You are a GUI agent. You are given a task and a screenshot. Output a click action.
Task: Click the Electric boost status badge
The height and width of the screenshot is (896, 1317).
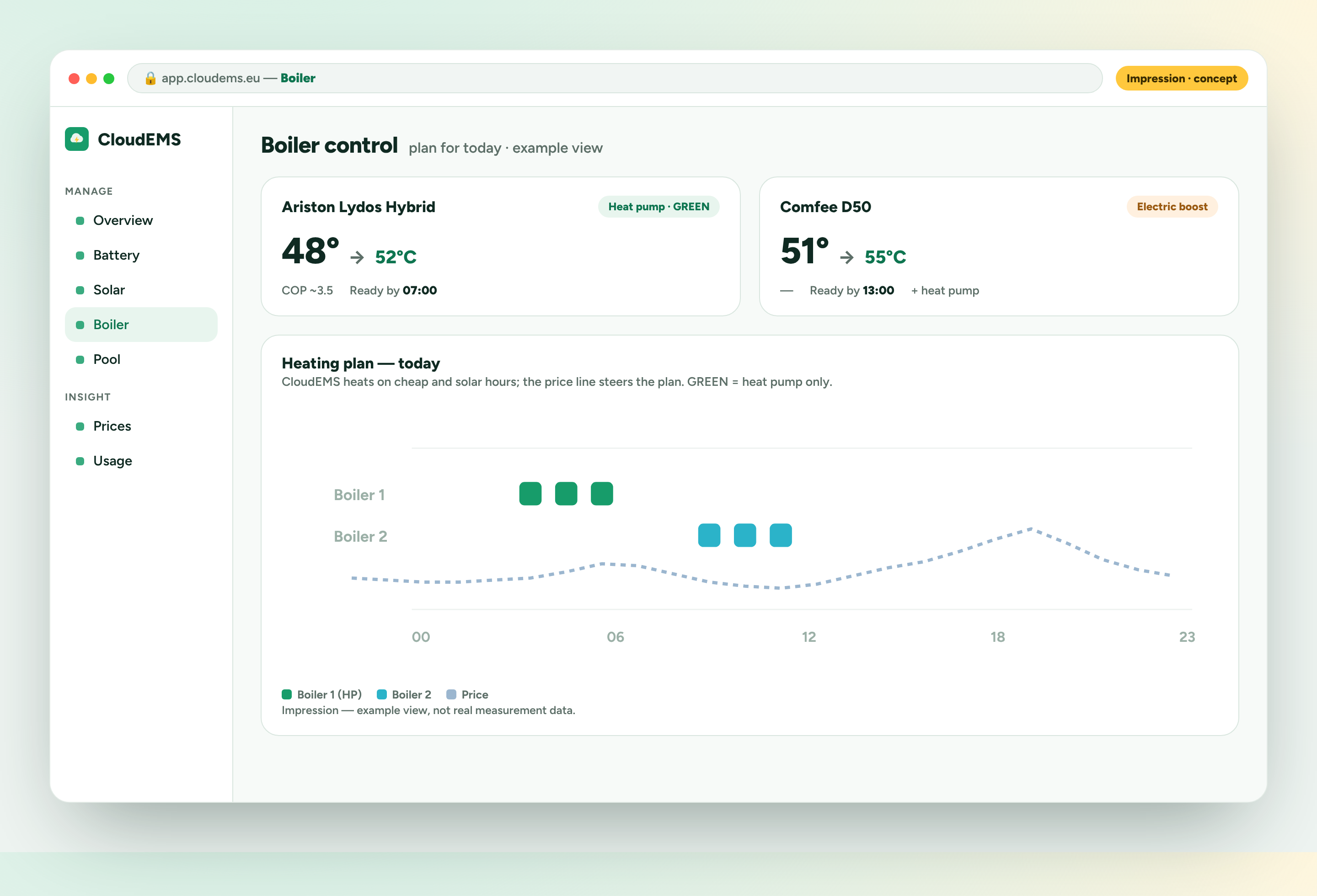point(1172,207)
